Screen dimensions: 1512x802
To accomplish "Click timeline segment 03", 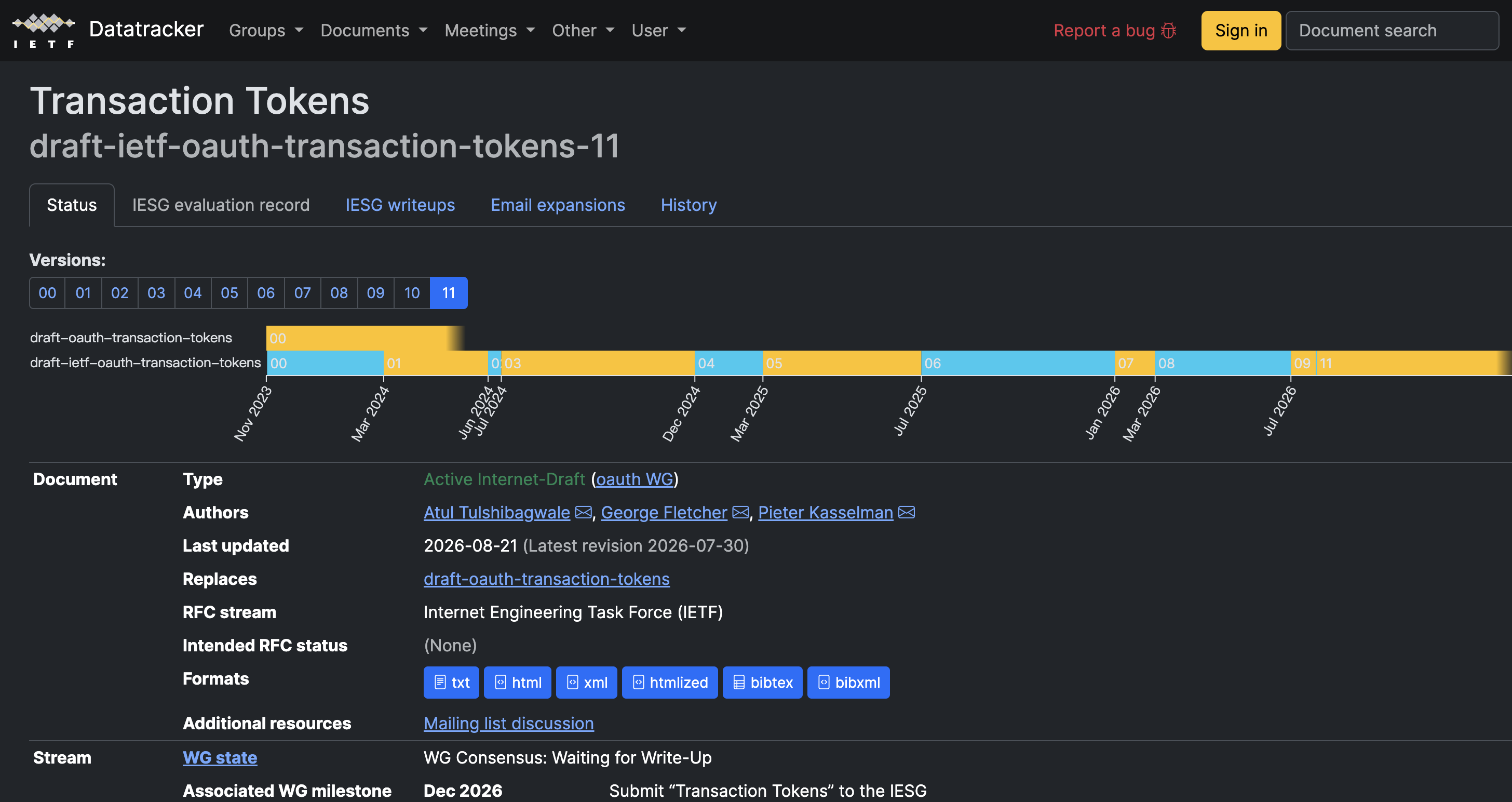I will [598, 364].
